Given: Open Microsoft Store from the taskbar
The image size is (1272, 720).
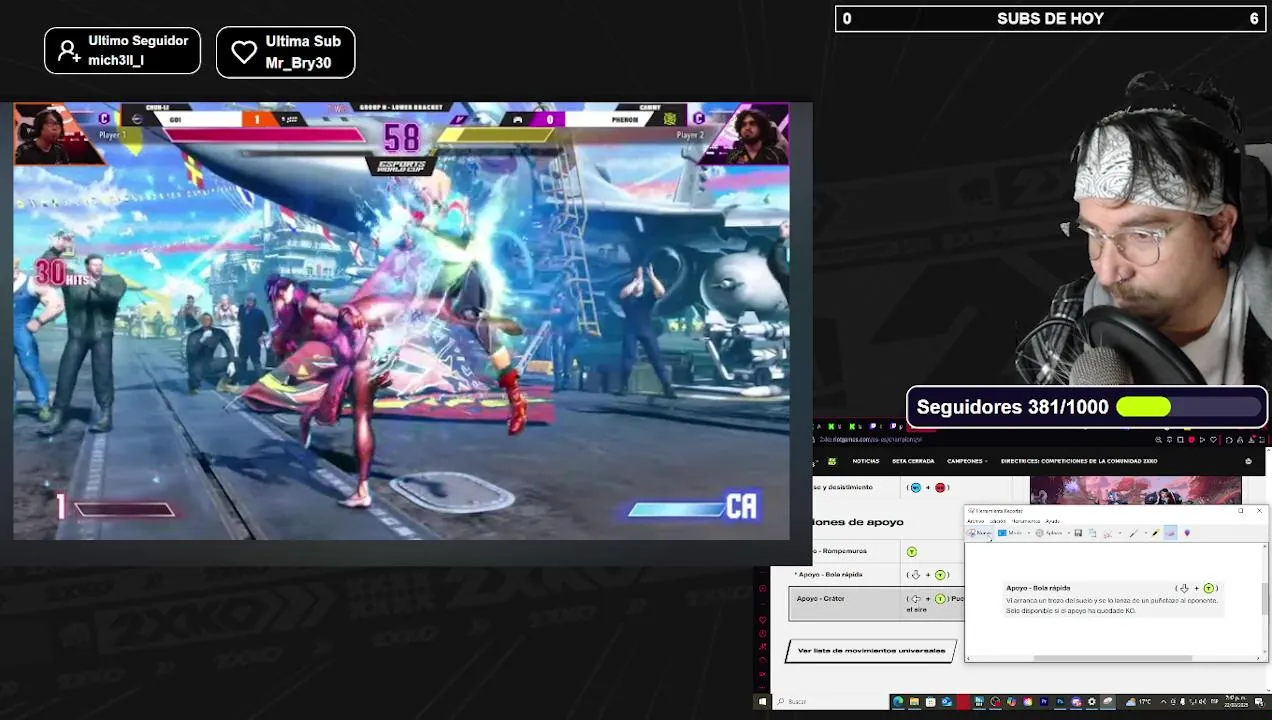Looking at the screenshot, I should pos(930,702).
